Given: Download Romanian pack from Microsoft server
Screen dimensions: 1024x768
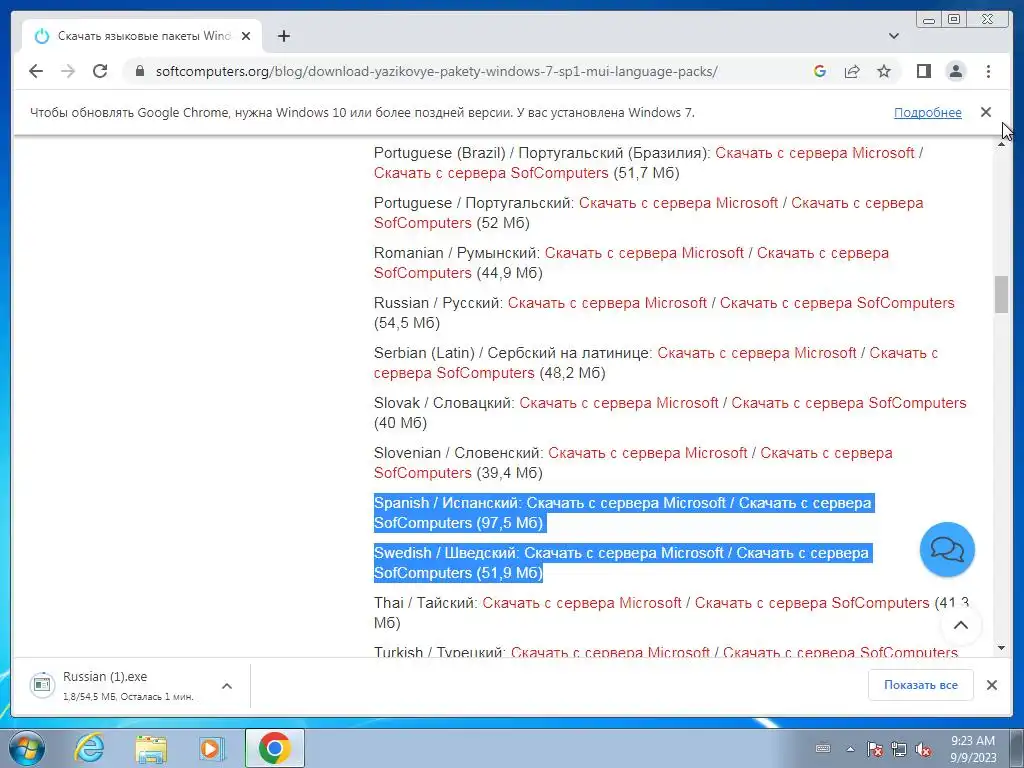Looking at the screenshot, I should (x=644, y=253).
